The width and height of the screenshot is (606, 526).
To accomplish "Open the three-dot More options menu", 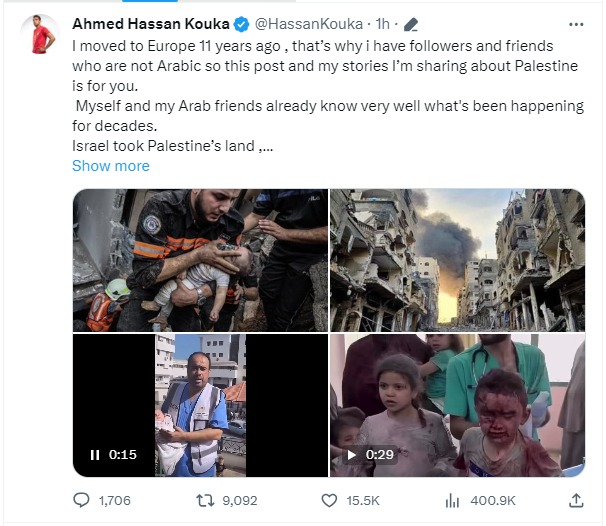I will (x=575, y=24).
